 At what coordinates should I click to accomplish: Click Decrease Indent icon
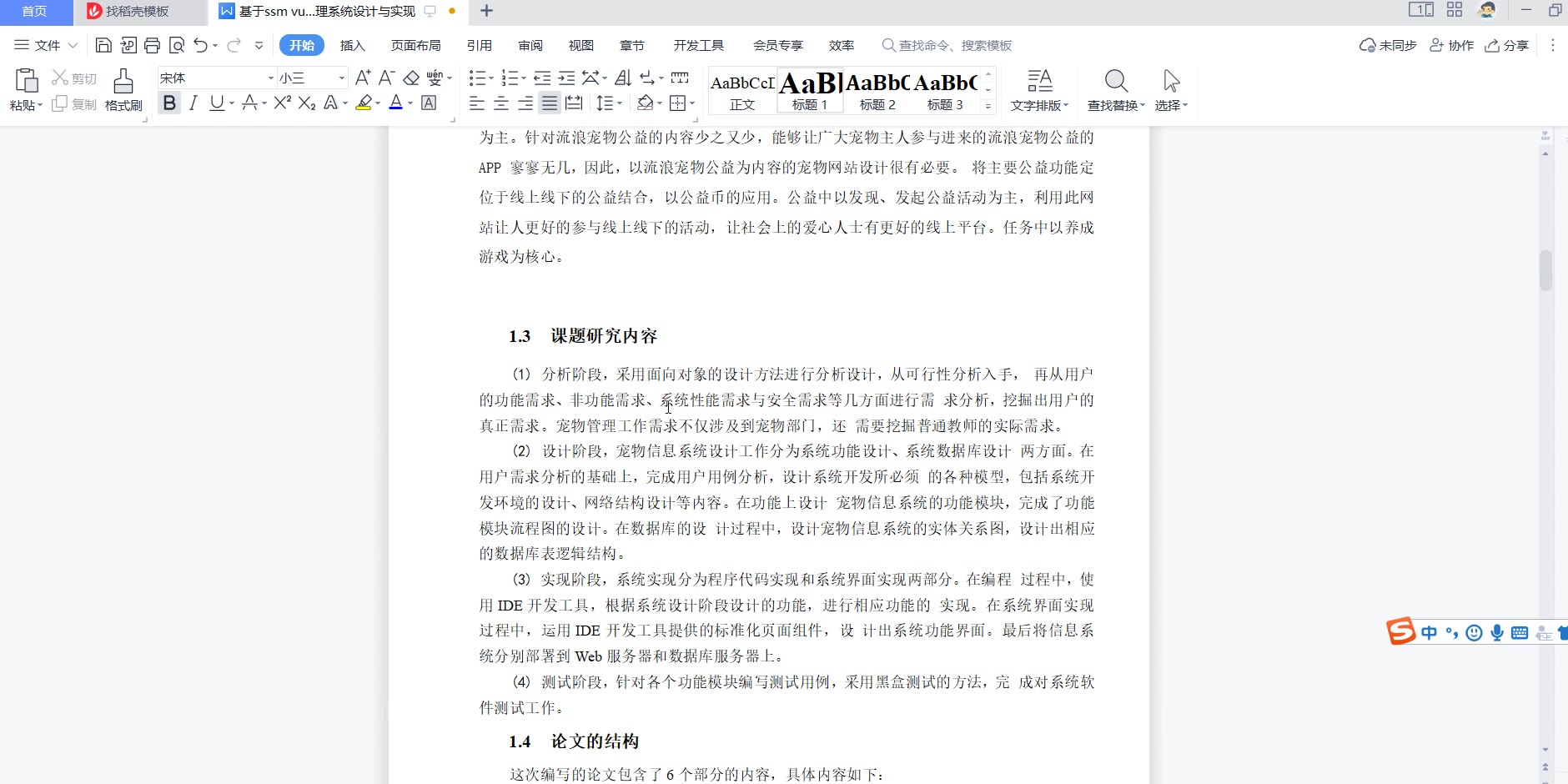[542, 78]
